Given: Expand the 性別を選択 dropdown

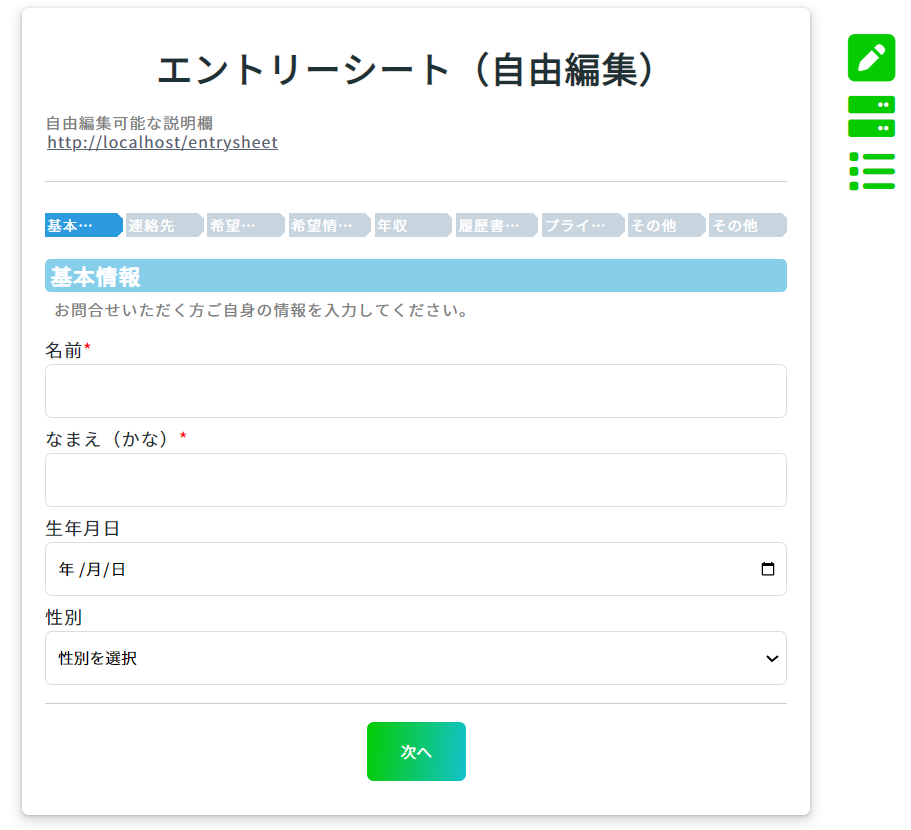Looking at the screenshot, I should [x=416, y=658].
